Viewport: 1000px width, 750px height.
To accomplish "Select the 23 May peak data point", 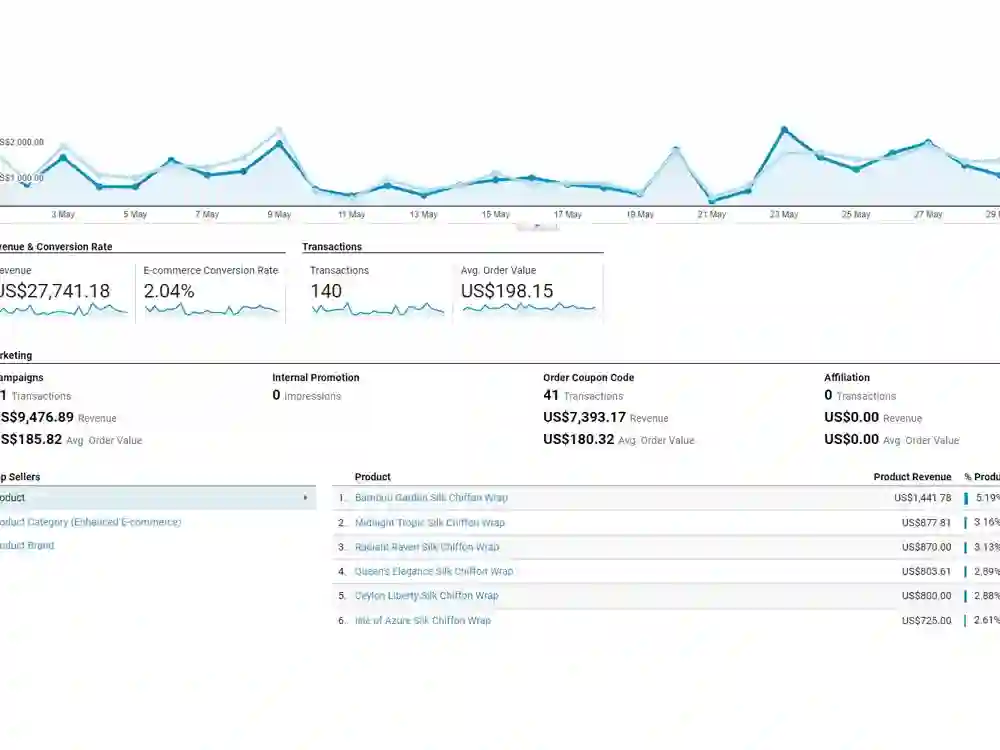I will tap(784, 129).
